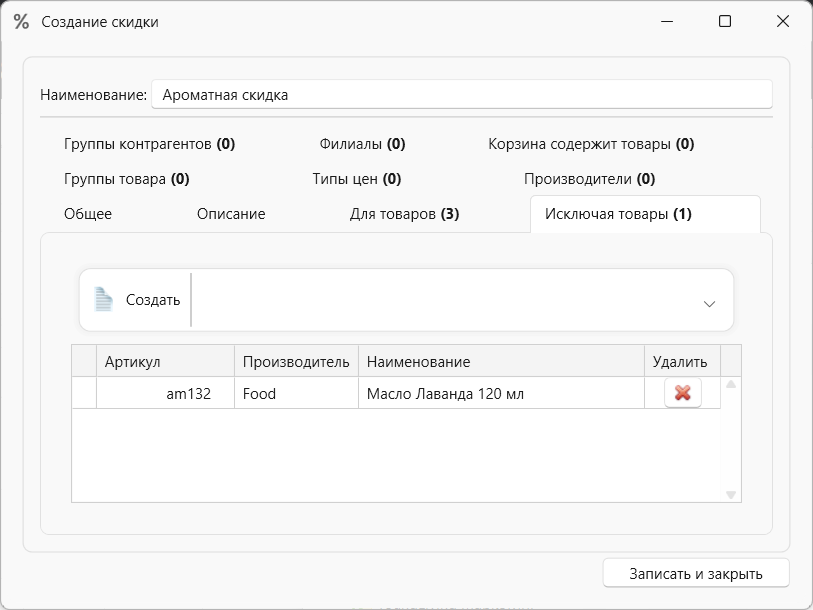Viewport: 813px width, 610px height.
Task: Open the Описание tab
Action: (x=231, y=214)
